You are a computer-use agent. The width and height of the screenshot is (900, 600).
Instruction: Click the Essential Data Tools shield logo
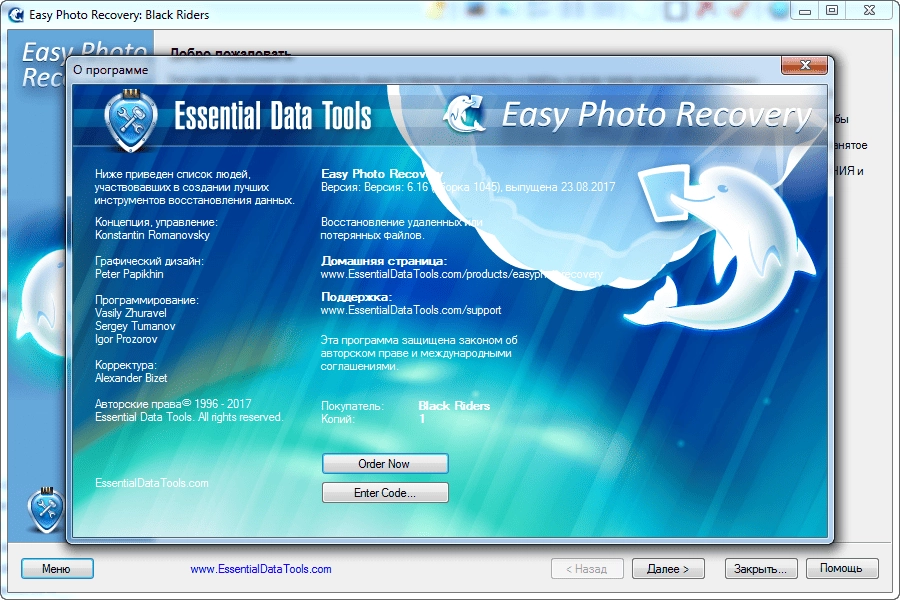[131, 121]
